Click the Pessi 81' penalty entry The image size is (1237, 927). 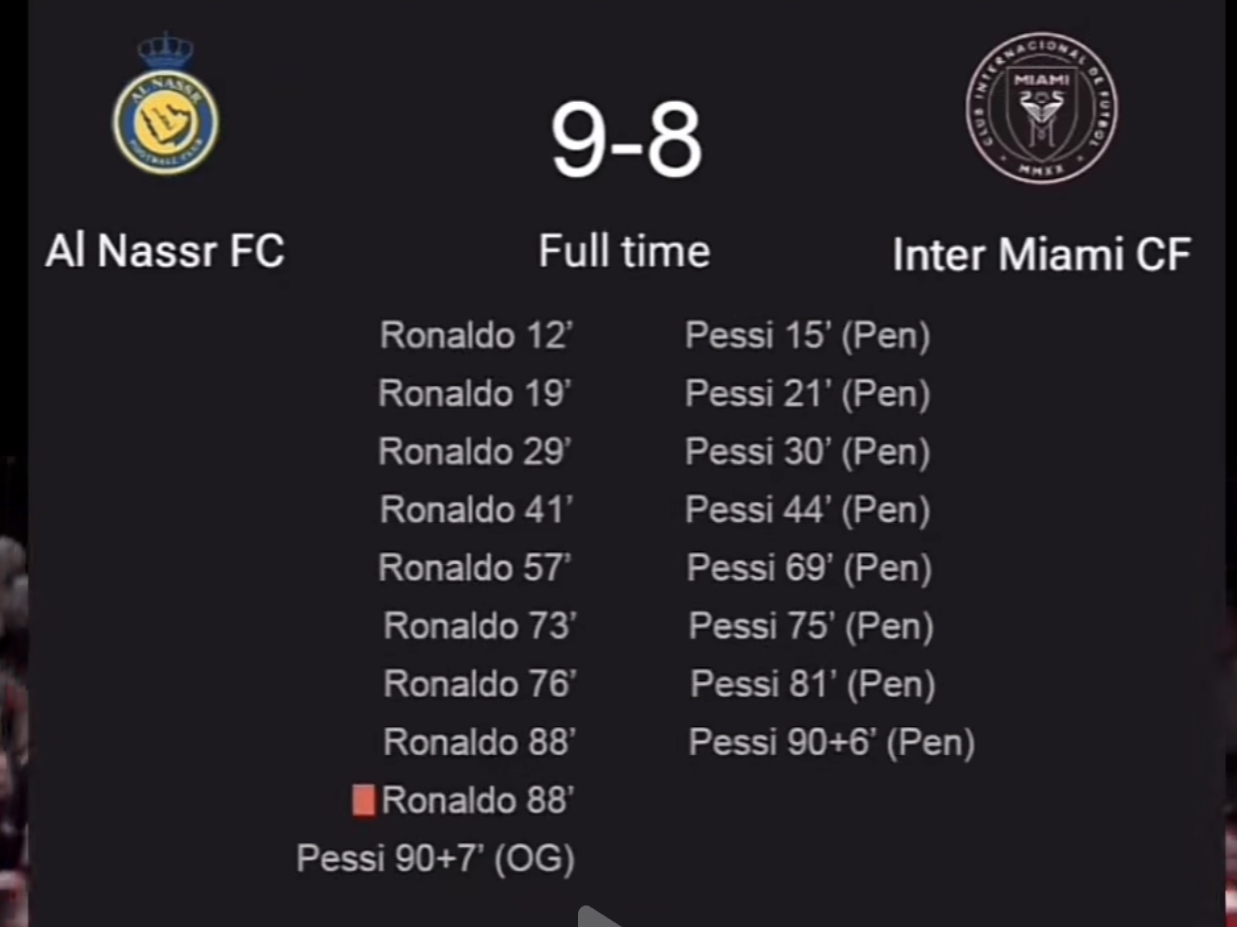812,685
